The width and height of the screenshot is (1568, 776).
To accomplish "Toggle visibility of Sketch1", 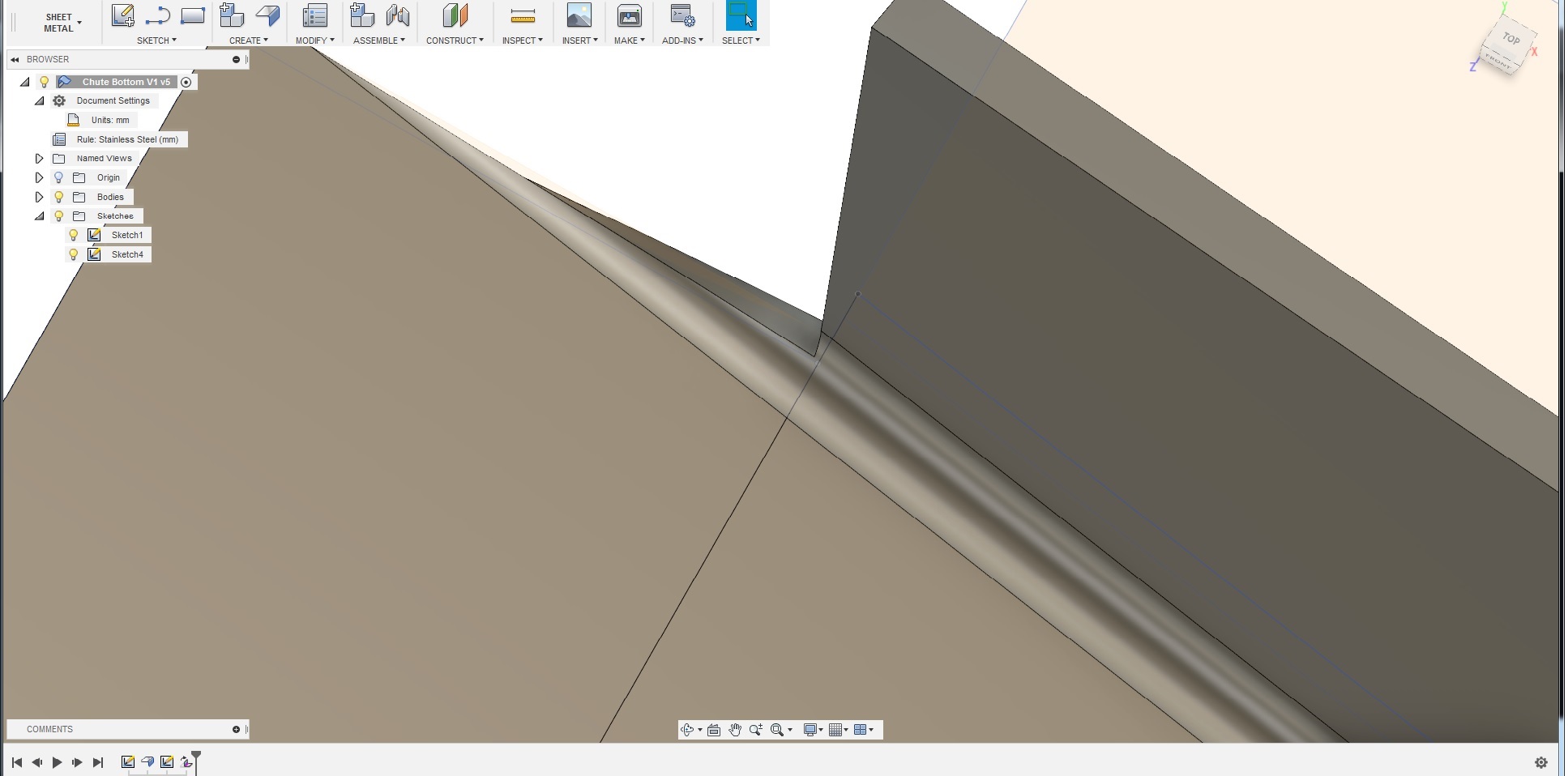I will point(74,235).
